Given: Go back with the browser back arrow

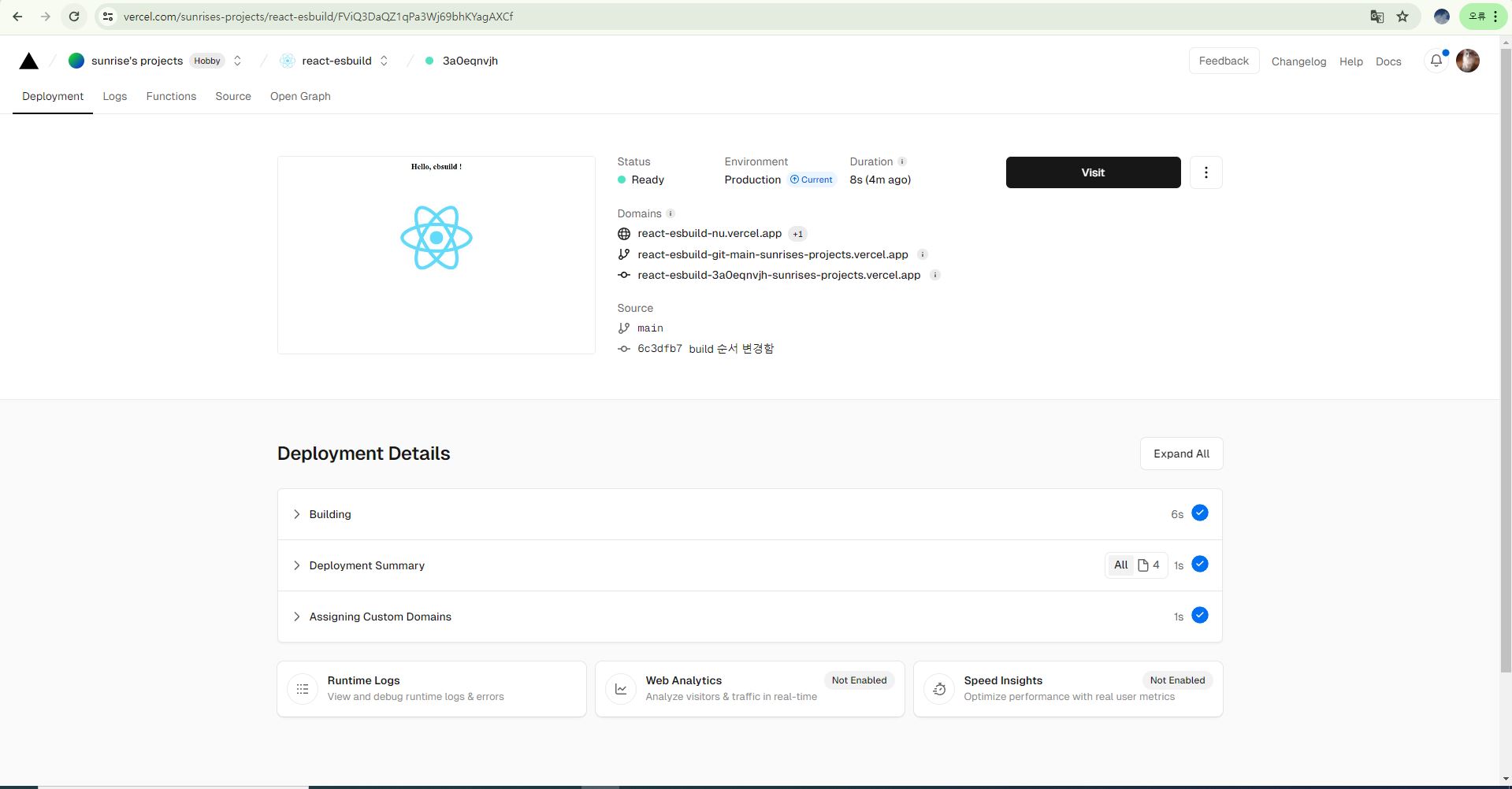Looking at the screenshot, I should coord(17,17).
